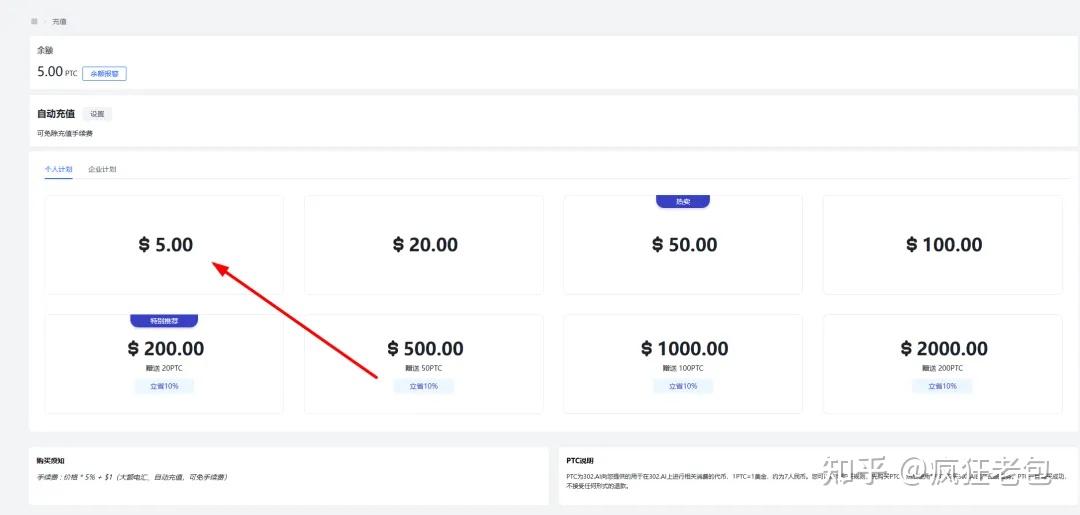The width and height of the screenshot is (1080, 515).
Task: Click the 立省10% tag under $2000.00
Action: (x=943, y=386)
